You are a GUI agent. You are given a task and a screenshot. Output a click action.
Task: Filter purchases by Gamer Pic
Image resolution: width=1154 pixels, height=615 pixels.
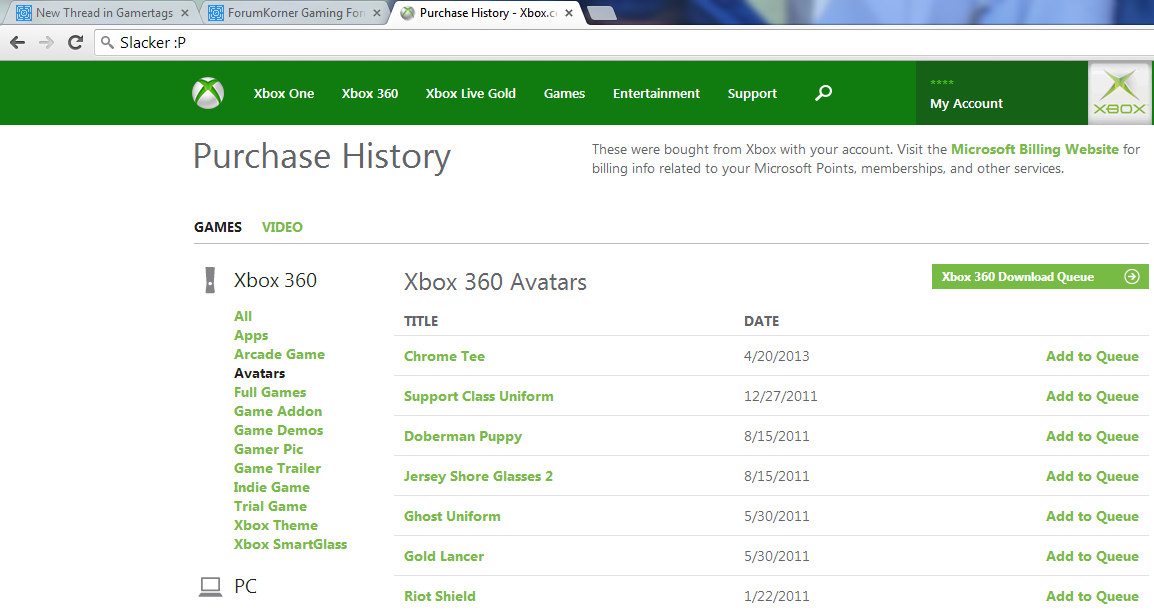268,449
